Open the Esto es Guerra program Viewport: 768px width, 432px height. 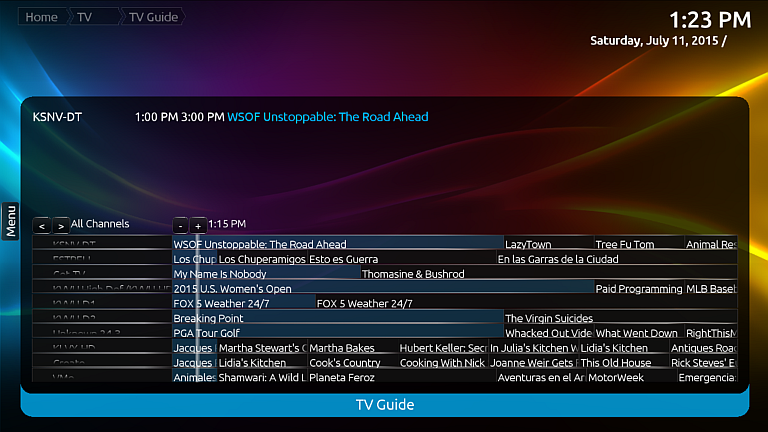coord(402,259)
